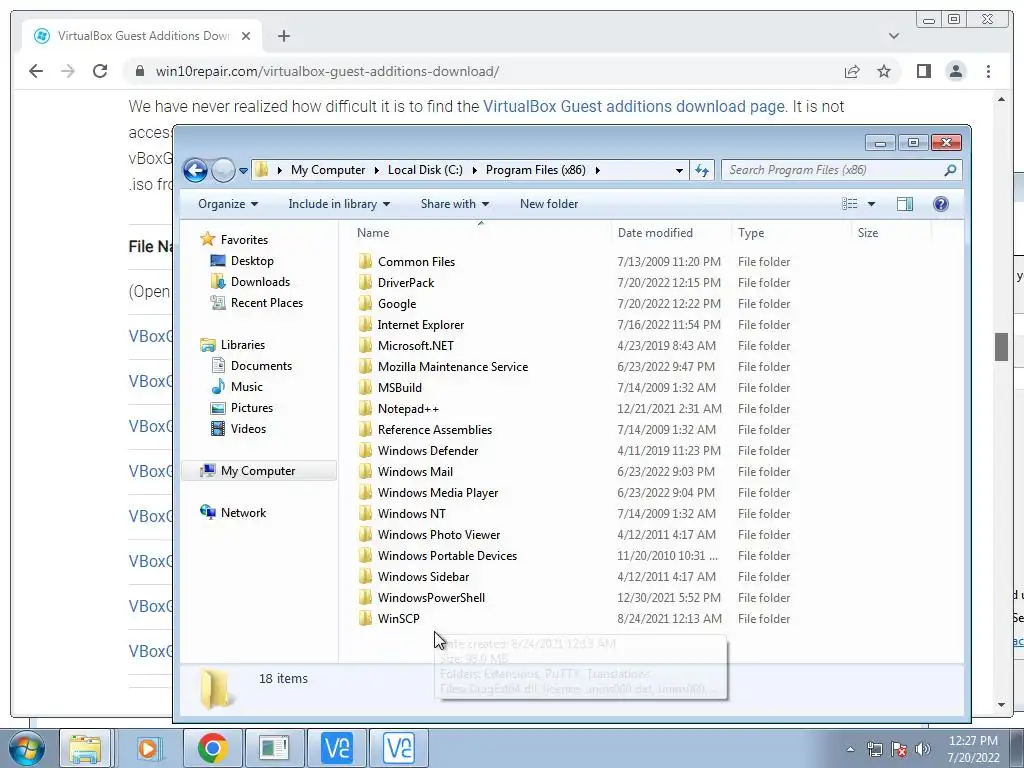Screen dimensions: 1024x768
Task: Open Downloads in the navigation pane
Action: tap(260, 281)
